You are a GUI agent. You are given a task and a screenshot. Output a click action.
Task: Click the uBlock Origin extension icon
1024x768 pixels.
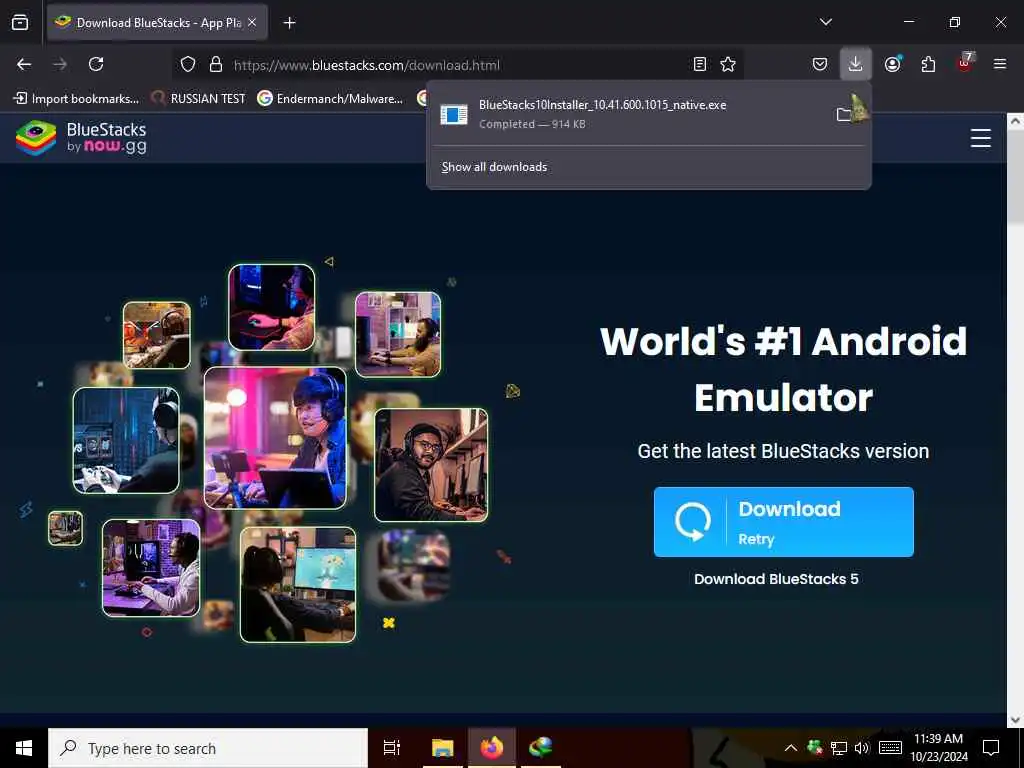965,63
